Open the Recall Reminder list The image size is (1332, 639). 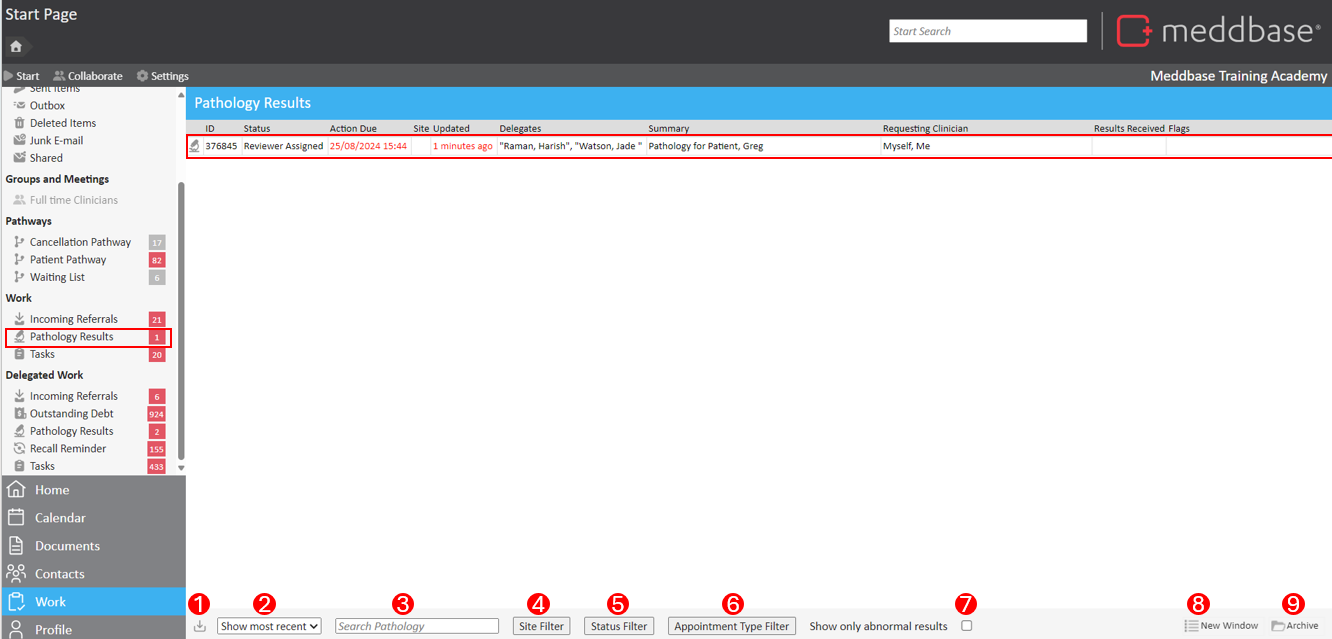coord(67,449)
